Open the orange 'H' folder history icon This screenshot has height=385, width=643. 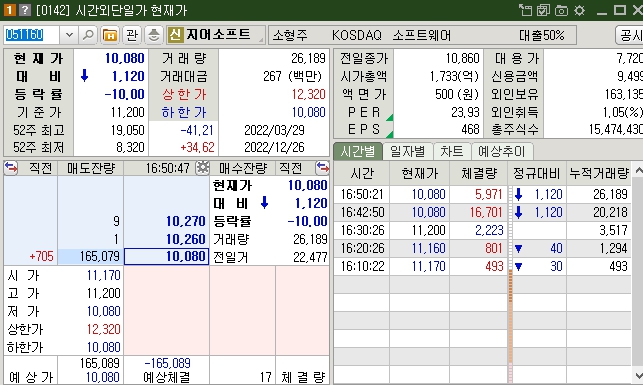[x=110, y=35]
